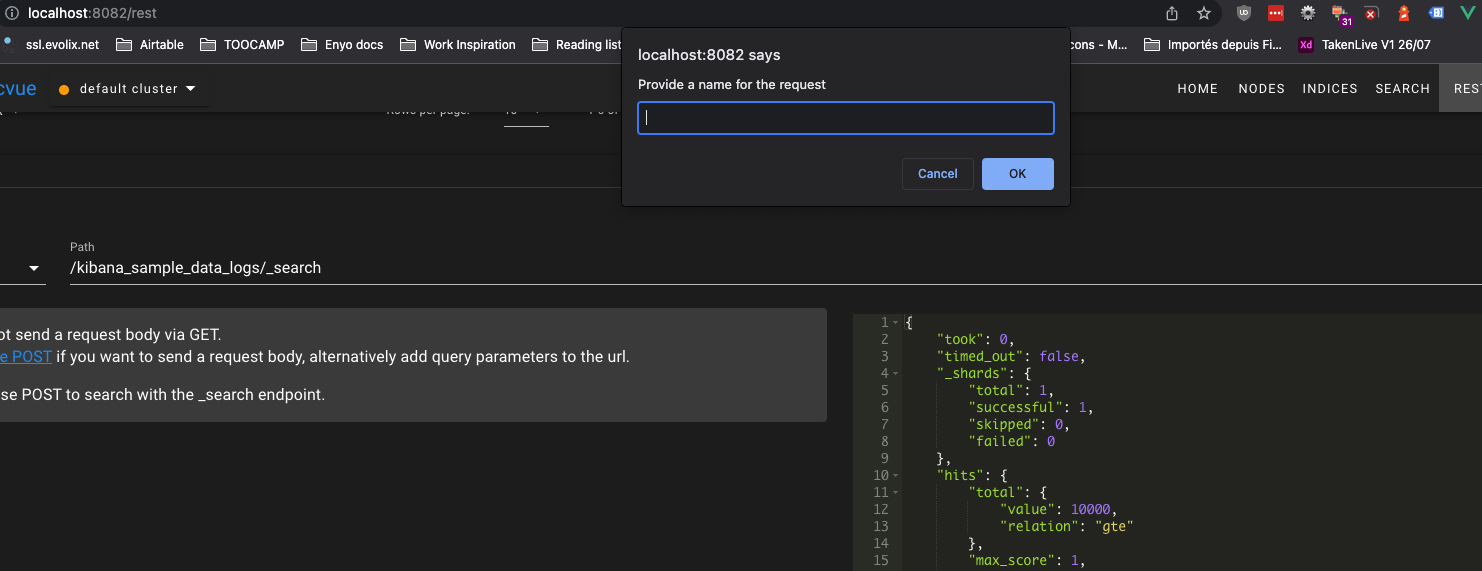Click the "failed": 0 line

[1011, 441]
